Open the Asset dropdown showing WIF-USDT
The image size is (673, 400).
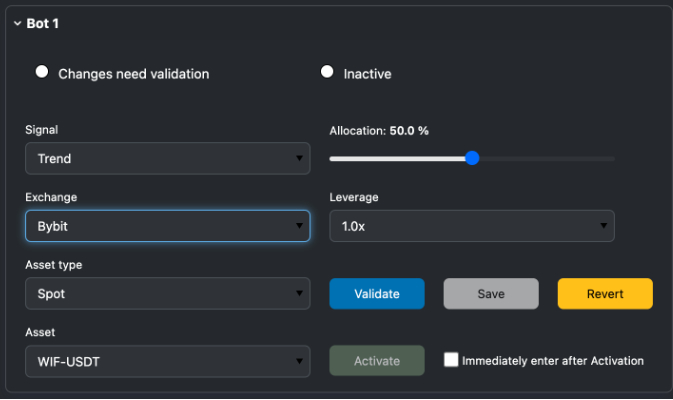pos(167,361)
